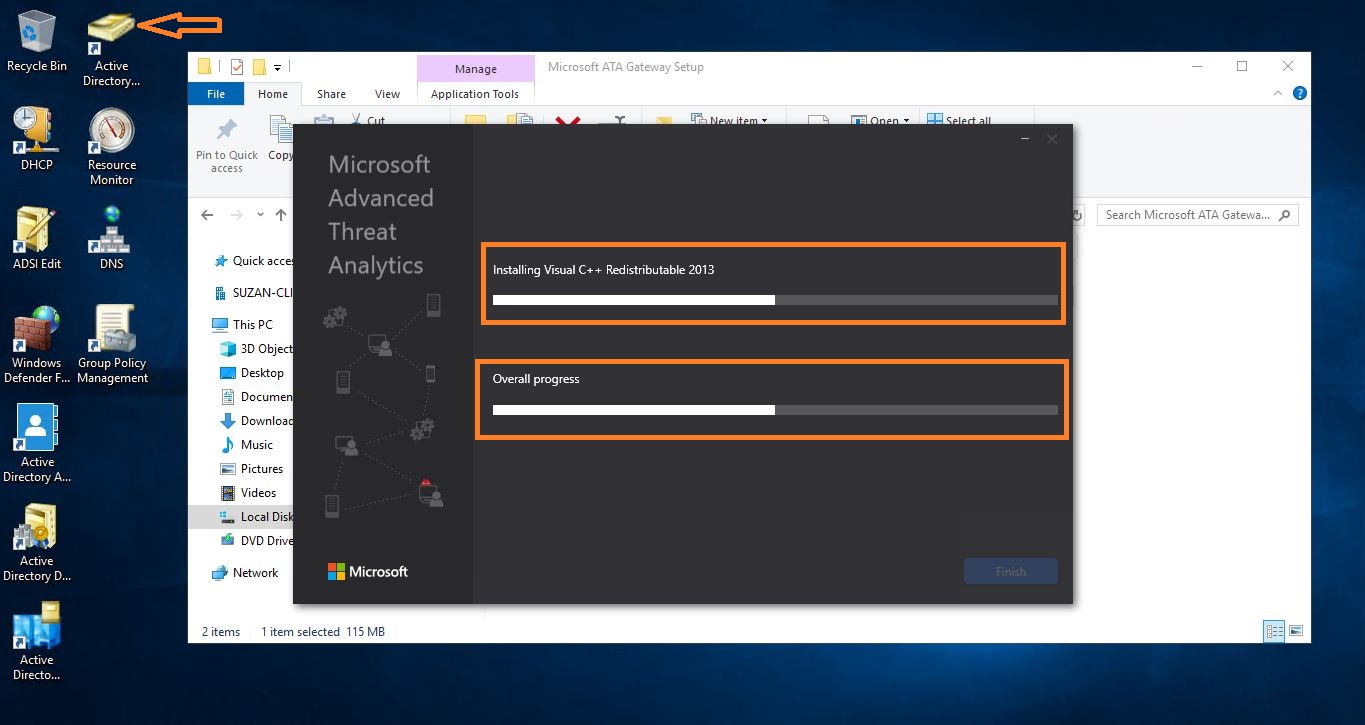Click the search magnifier icon in Explorer
Viewport: 1365px width, 725px height.
(1286, 215)
